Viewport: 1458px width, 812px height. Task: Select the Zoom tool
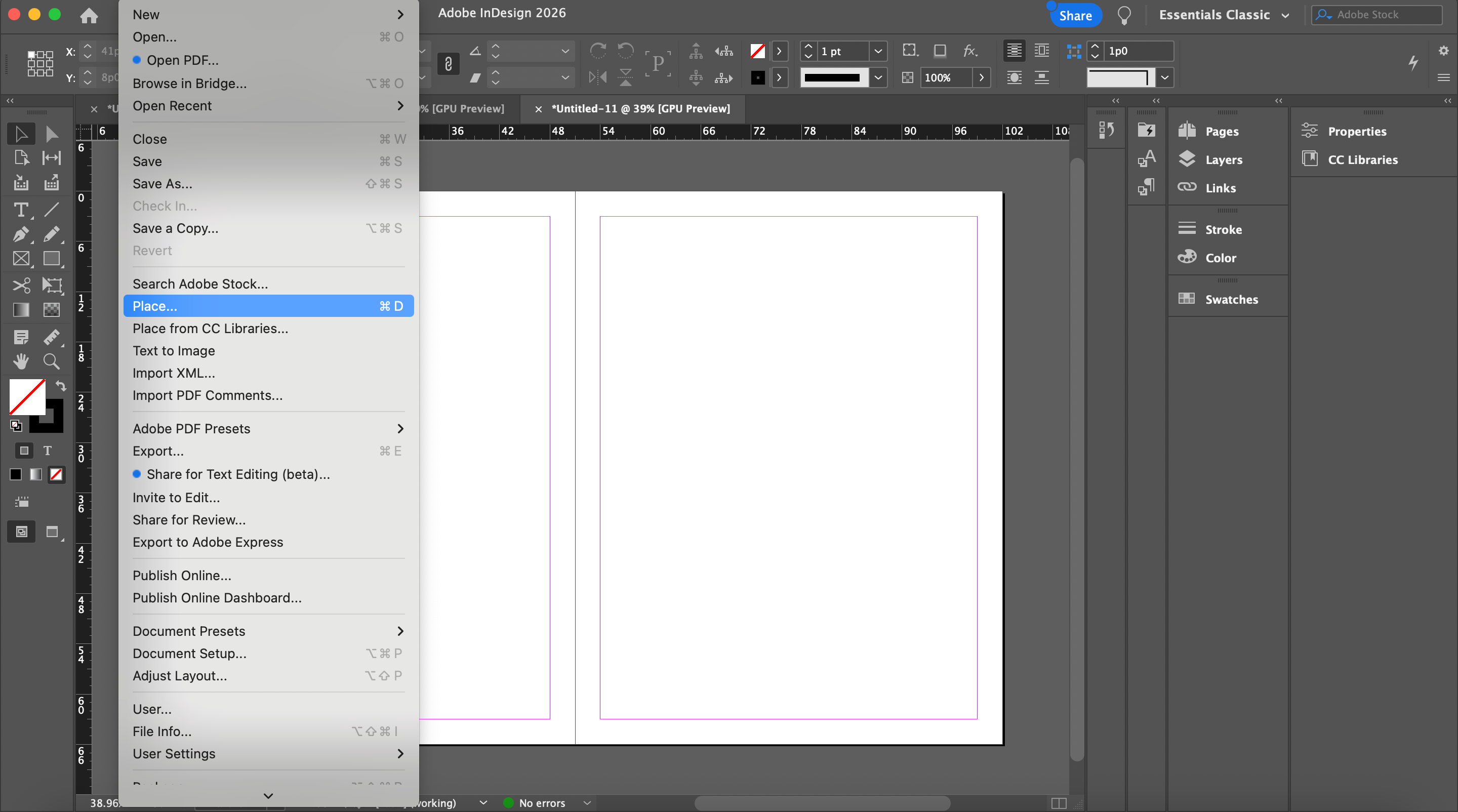(x=52, y=361)
